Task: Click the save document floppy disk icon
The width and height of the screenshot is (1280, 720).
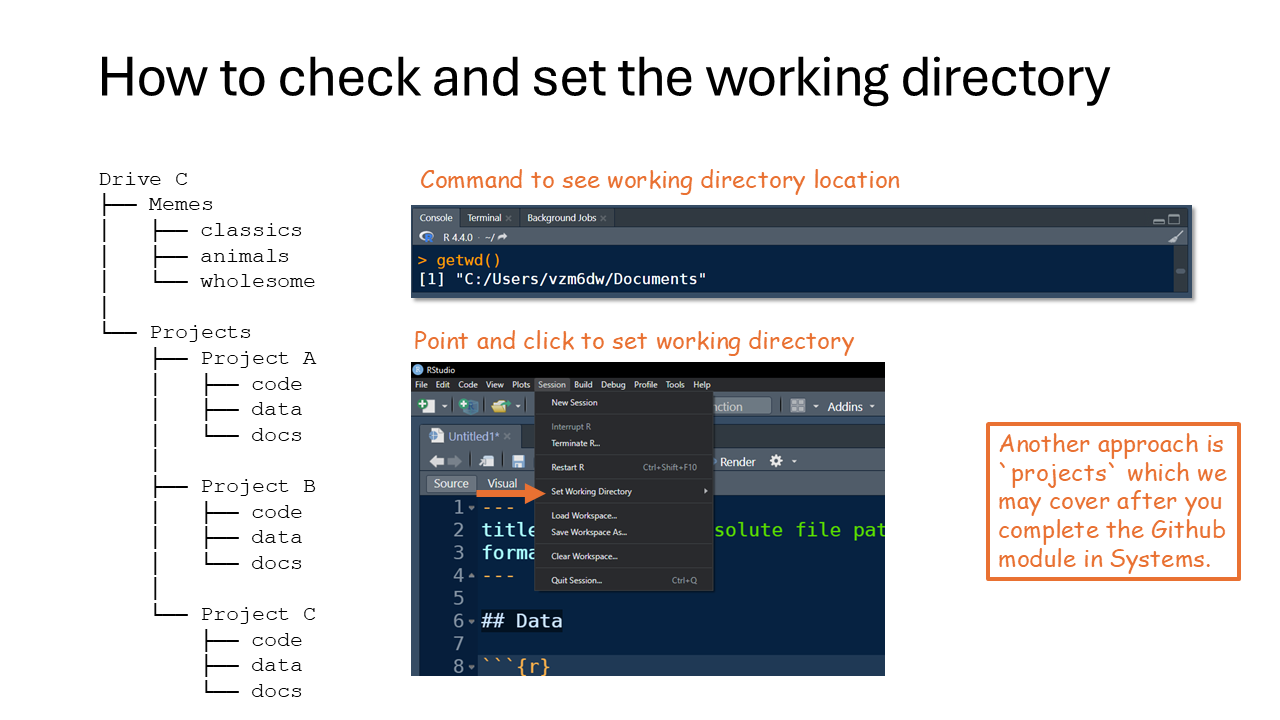Action: (518, 461)
